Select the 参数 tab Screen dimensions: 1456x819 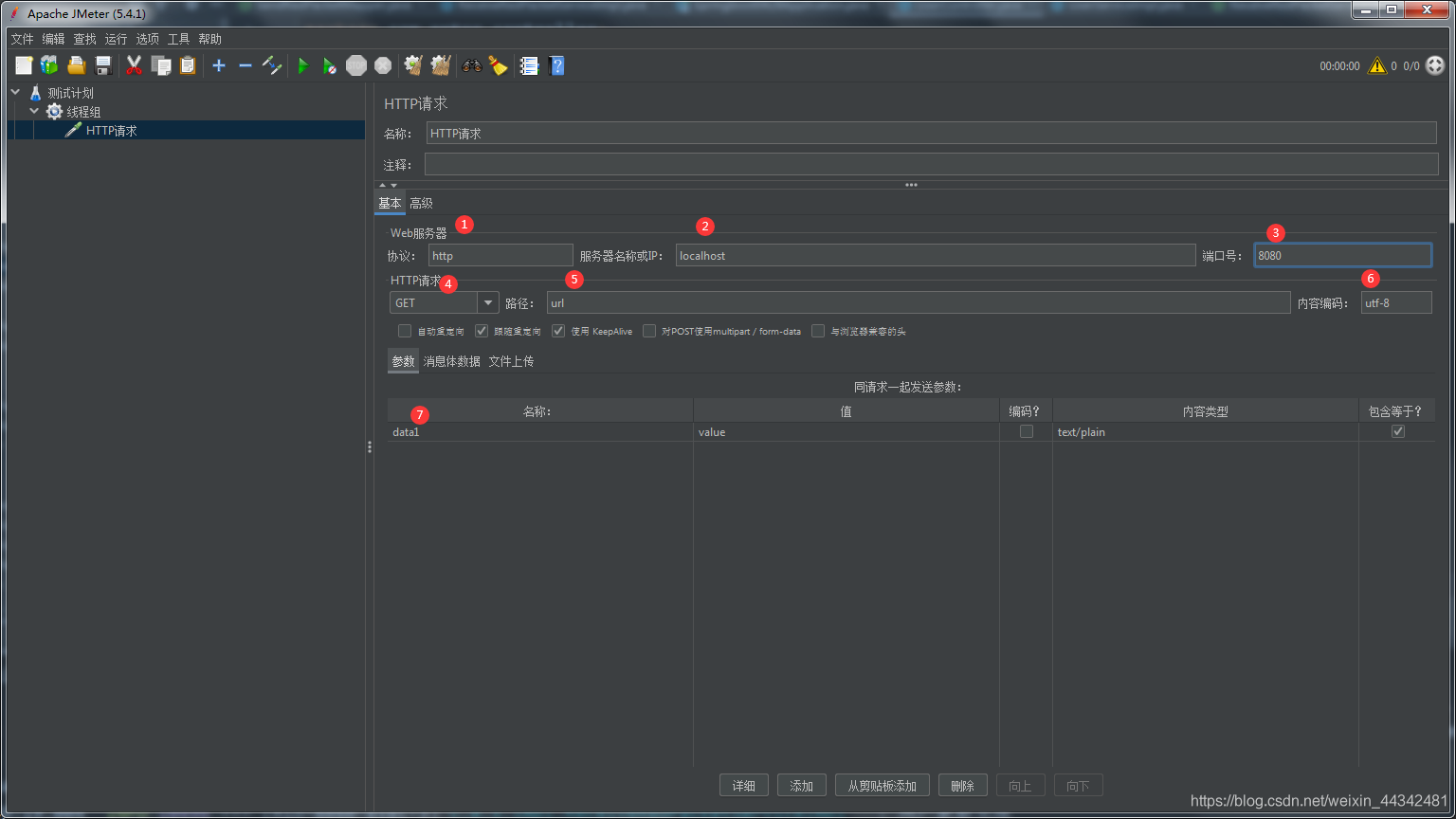point(403,361)
